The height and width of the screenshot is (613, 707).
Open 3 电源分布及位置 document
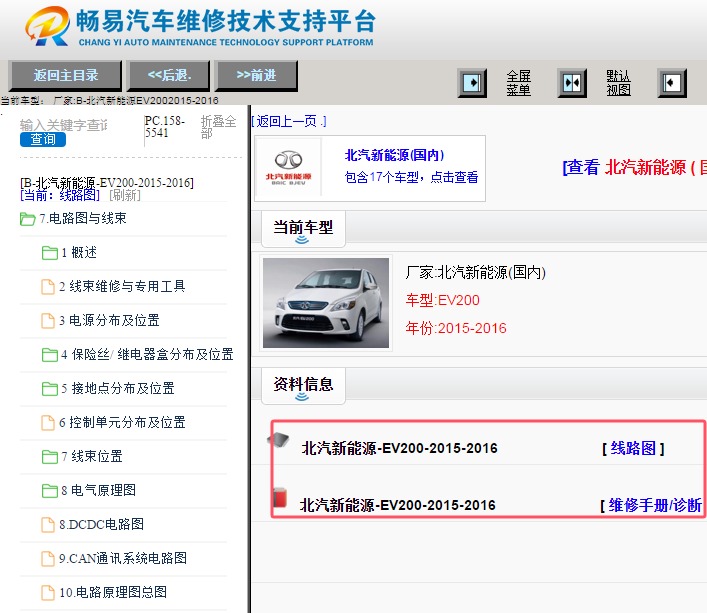pyautogui.click(x=109, y=320)
